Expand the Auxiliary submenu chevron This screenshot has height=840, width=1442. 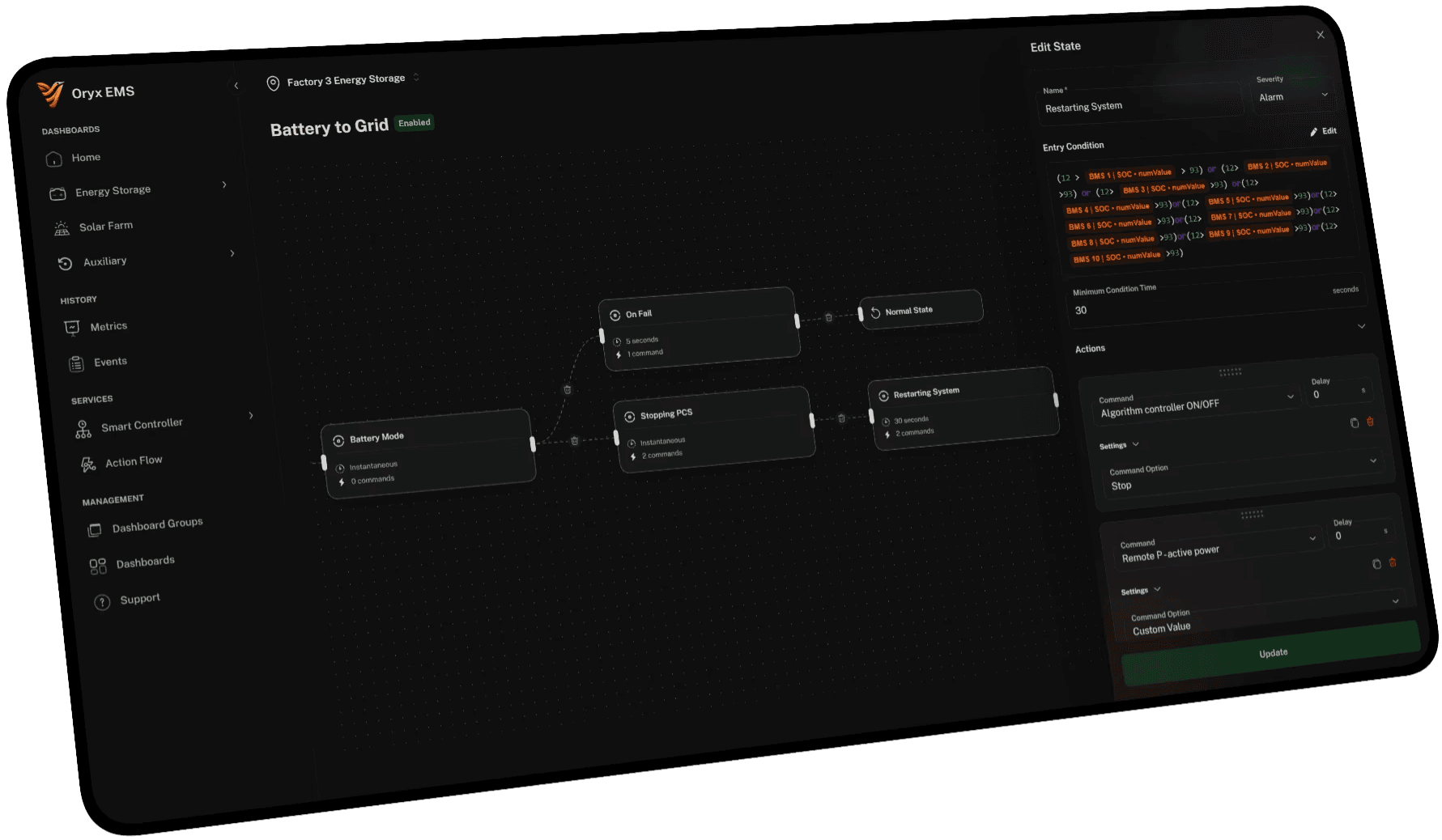click(232, 253)
